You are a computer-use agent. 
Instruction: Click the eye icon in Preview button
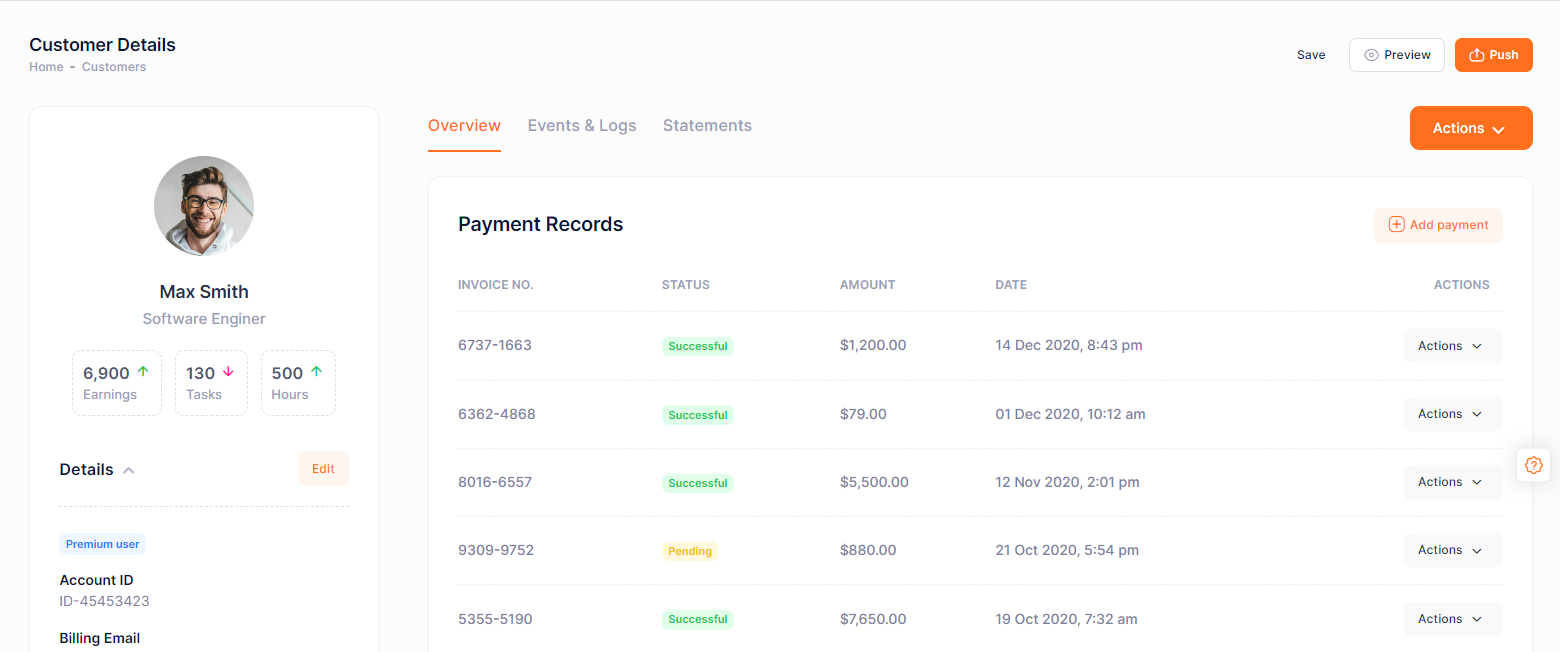(1371, 55)
